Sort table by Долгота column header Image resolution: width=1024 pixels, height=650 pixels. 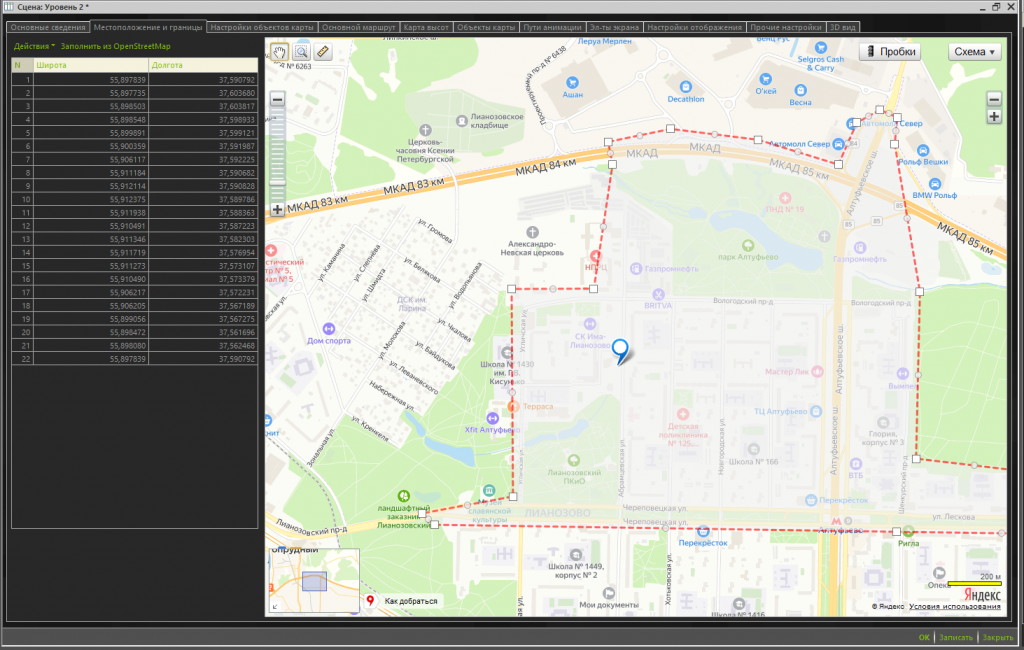pos(203,65)
